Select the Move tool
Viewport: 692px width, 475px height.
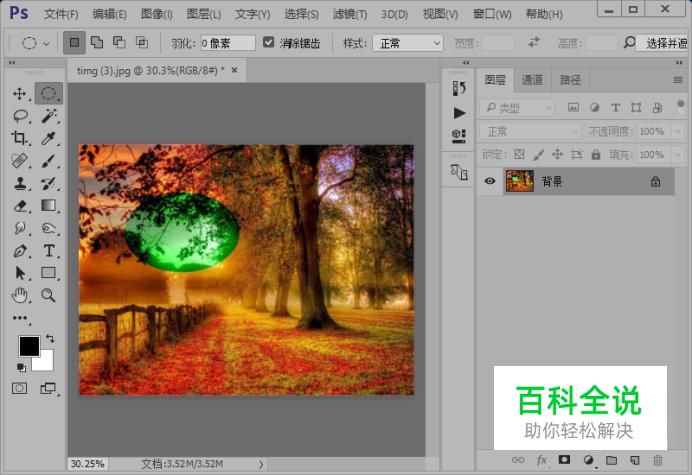pos(19,94)
